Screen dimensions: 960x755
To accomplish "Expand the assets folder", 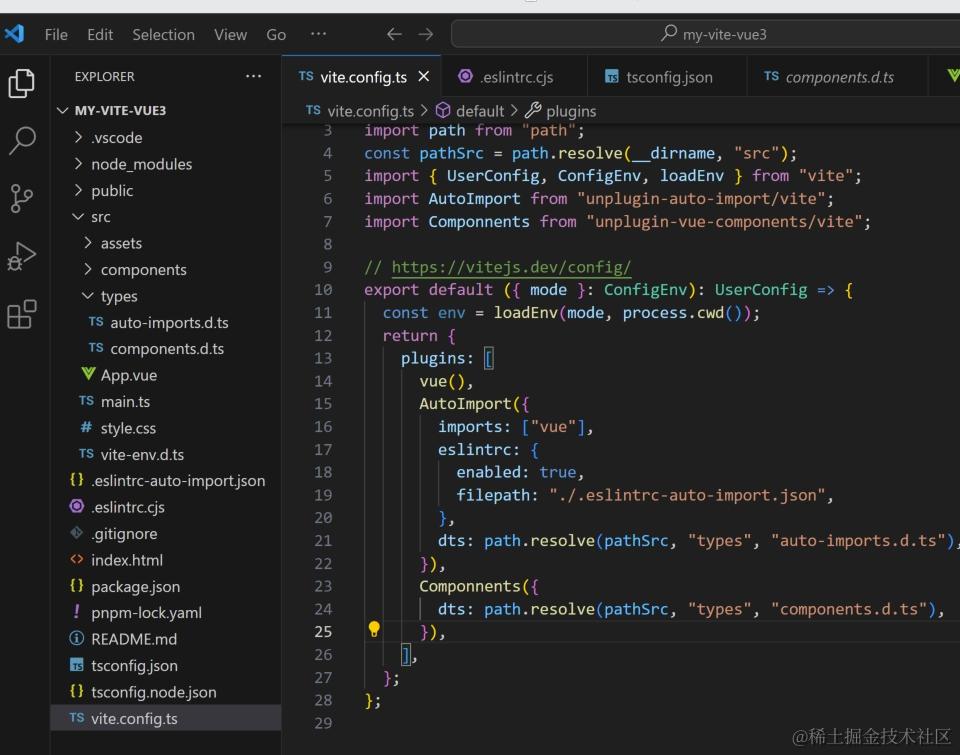I will (88, 243).
